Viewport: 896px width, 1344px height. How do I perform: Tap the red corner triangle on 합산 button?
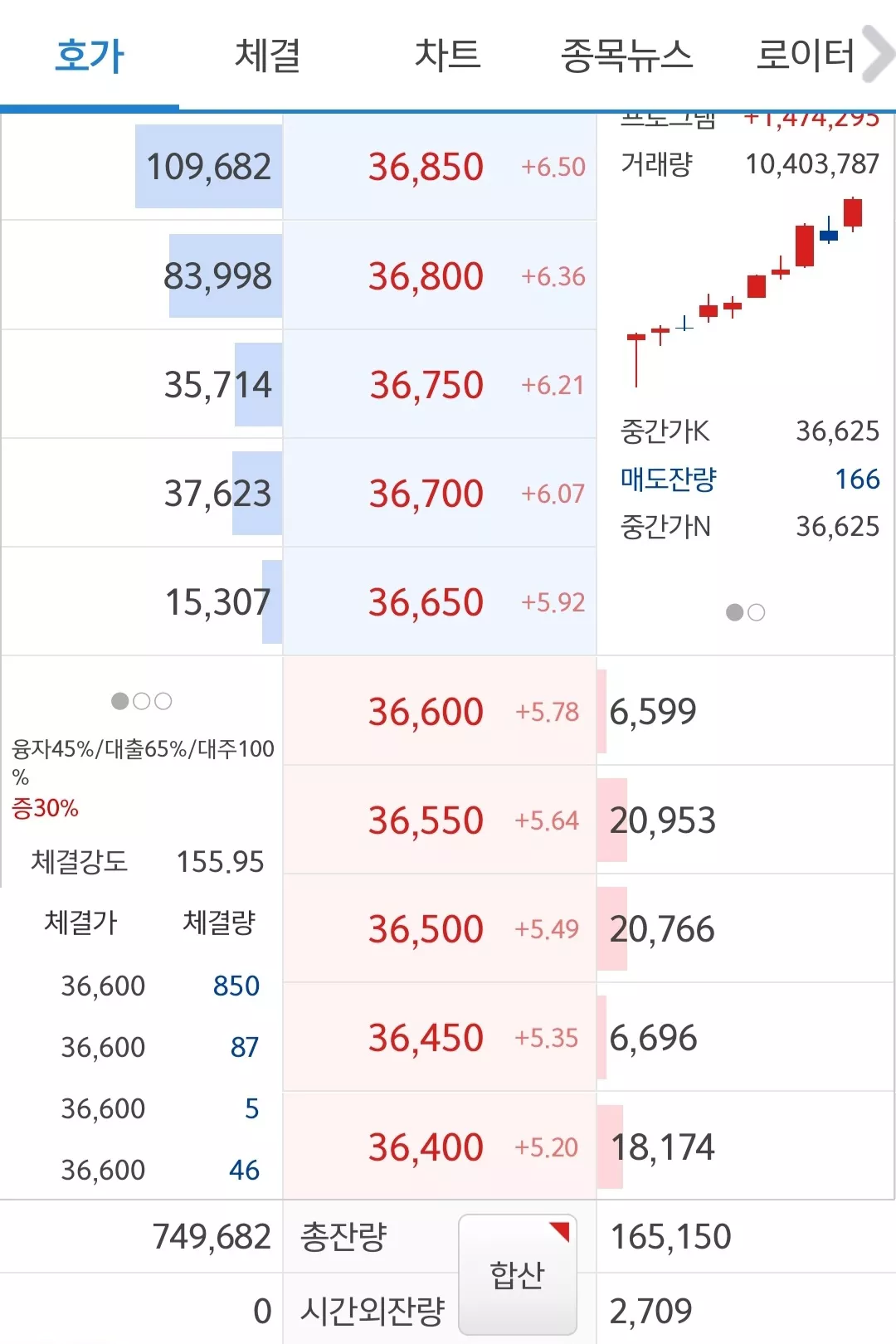(560, 1231)
